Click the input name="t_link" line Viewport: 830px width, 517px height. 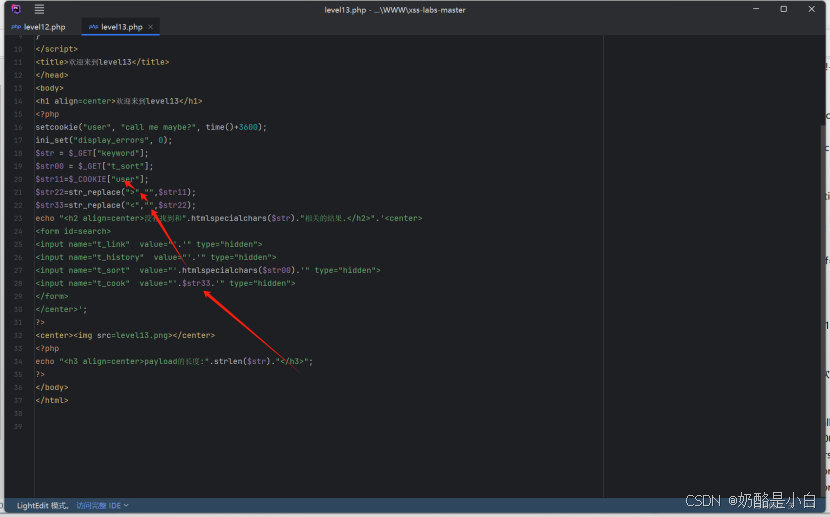[149, 244]
